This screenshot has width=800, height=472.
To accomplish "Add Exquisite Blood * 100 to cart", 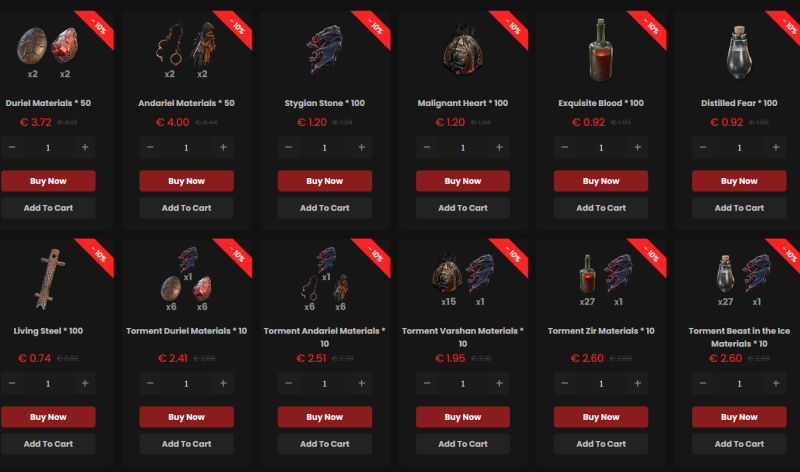I will [601, 208].
